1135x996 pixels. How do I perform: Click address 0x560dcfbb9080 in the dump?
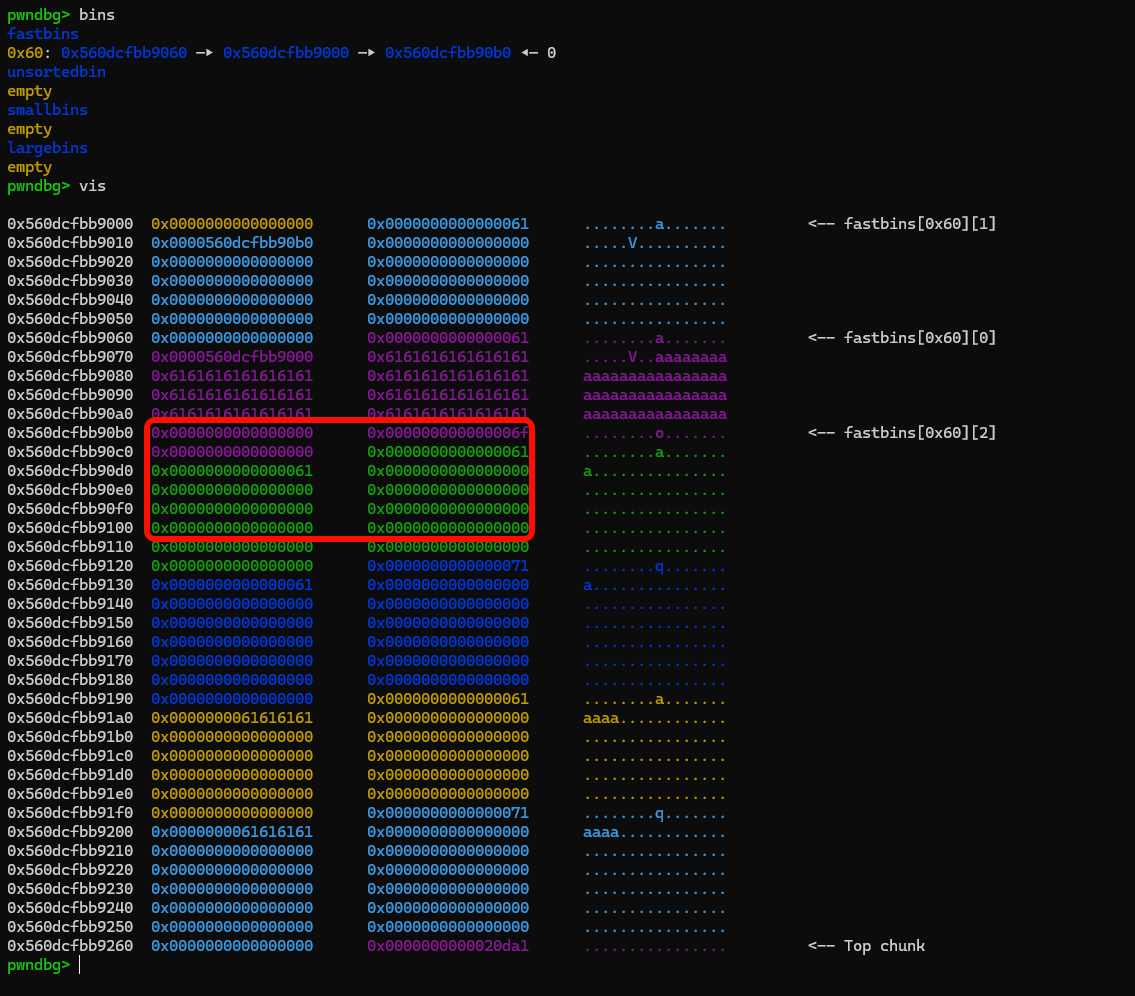(70, 376)
